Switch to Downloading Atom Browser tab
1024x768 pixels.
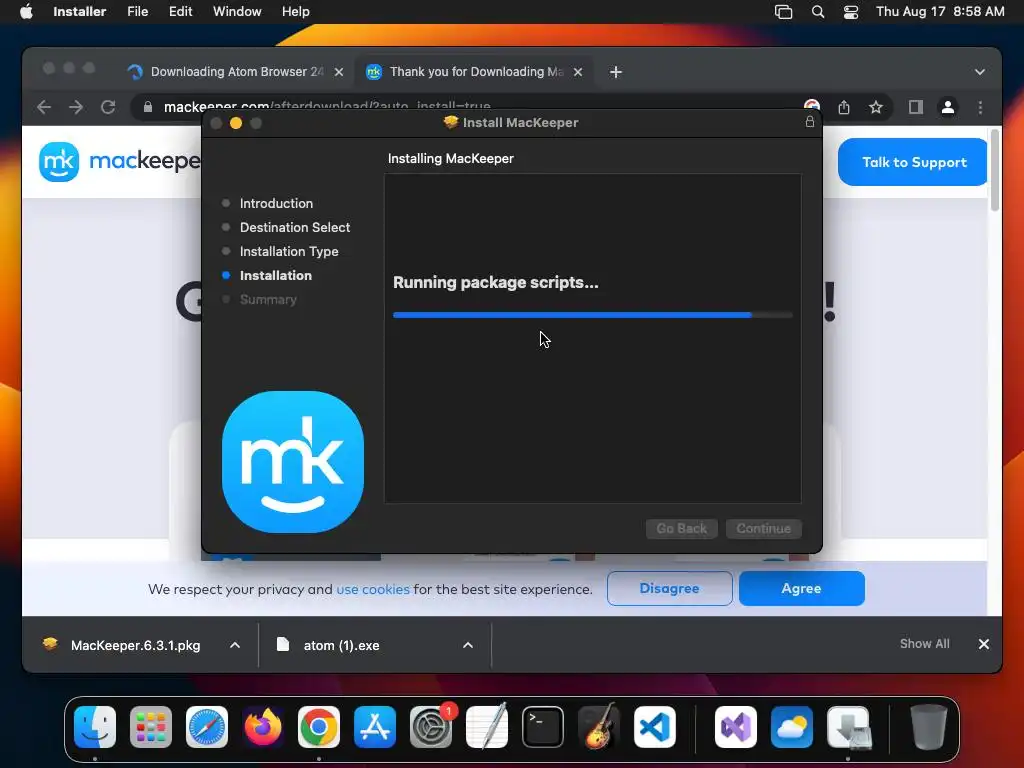click(x=236, y=72)
